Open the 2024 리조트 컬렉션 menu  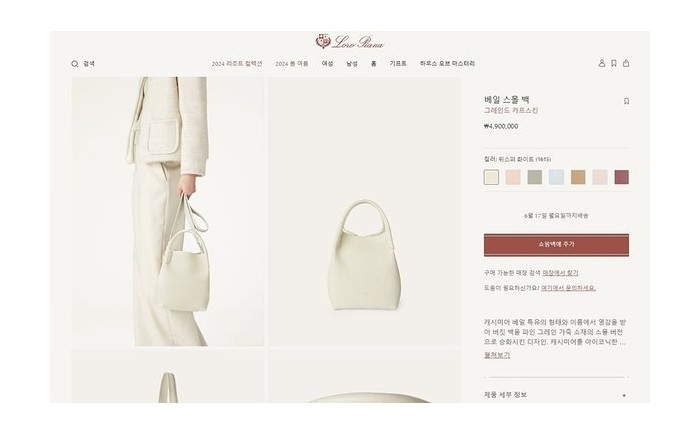pos(237,64)
